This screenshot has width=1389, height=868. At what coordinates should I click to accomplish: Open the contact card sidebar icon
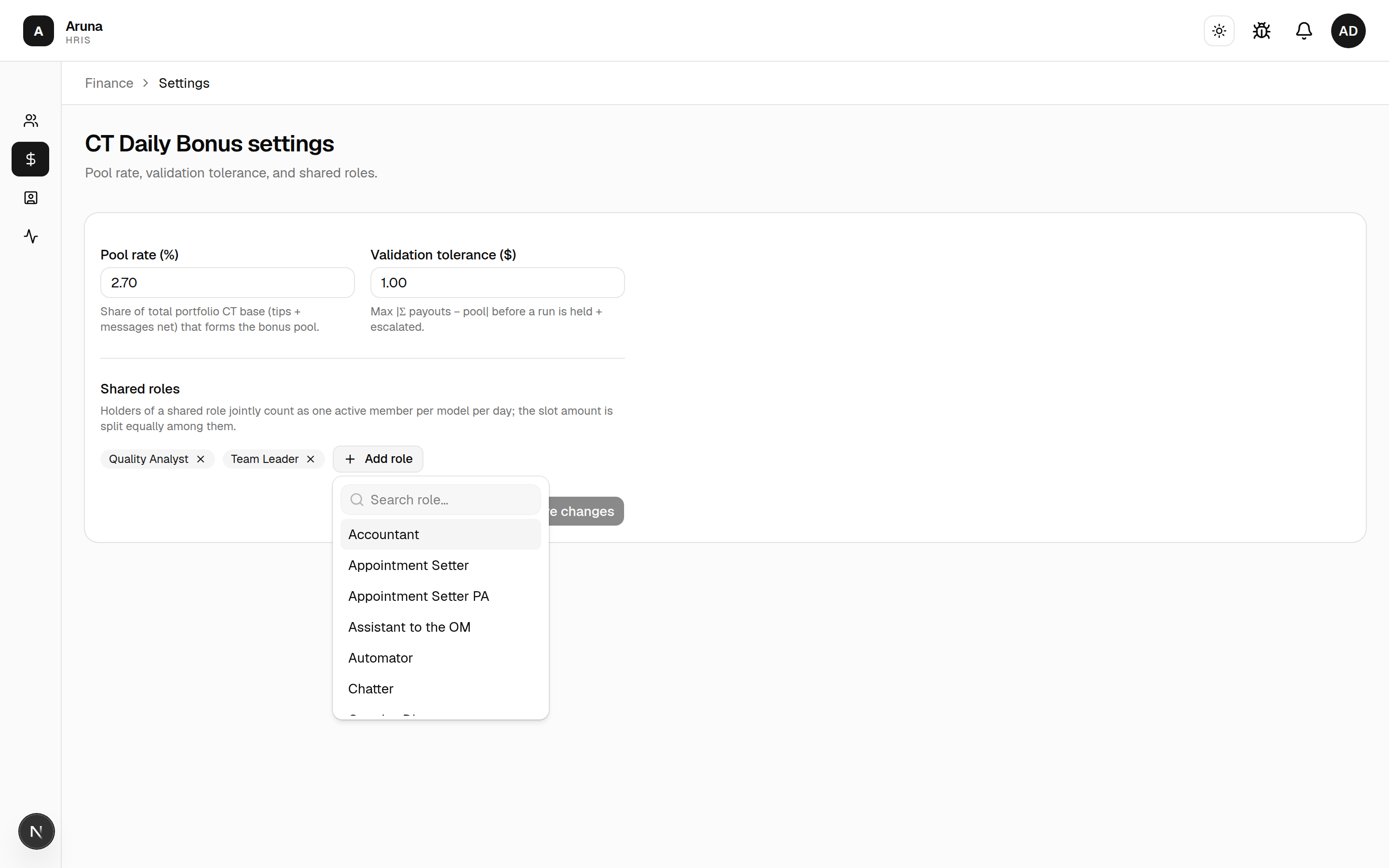31,198
